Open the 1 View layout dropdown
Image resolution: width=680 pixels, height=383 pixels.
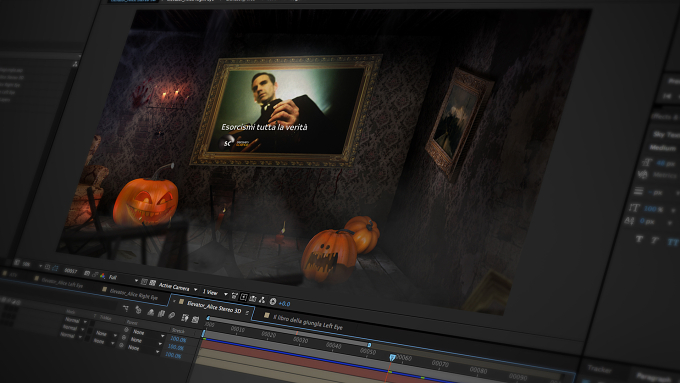(x=215, y=293)
